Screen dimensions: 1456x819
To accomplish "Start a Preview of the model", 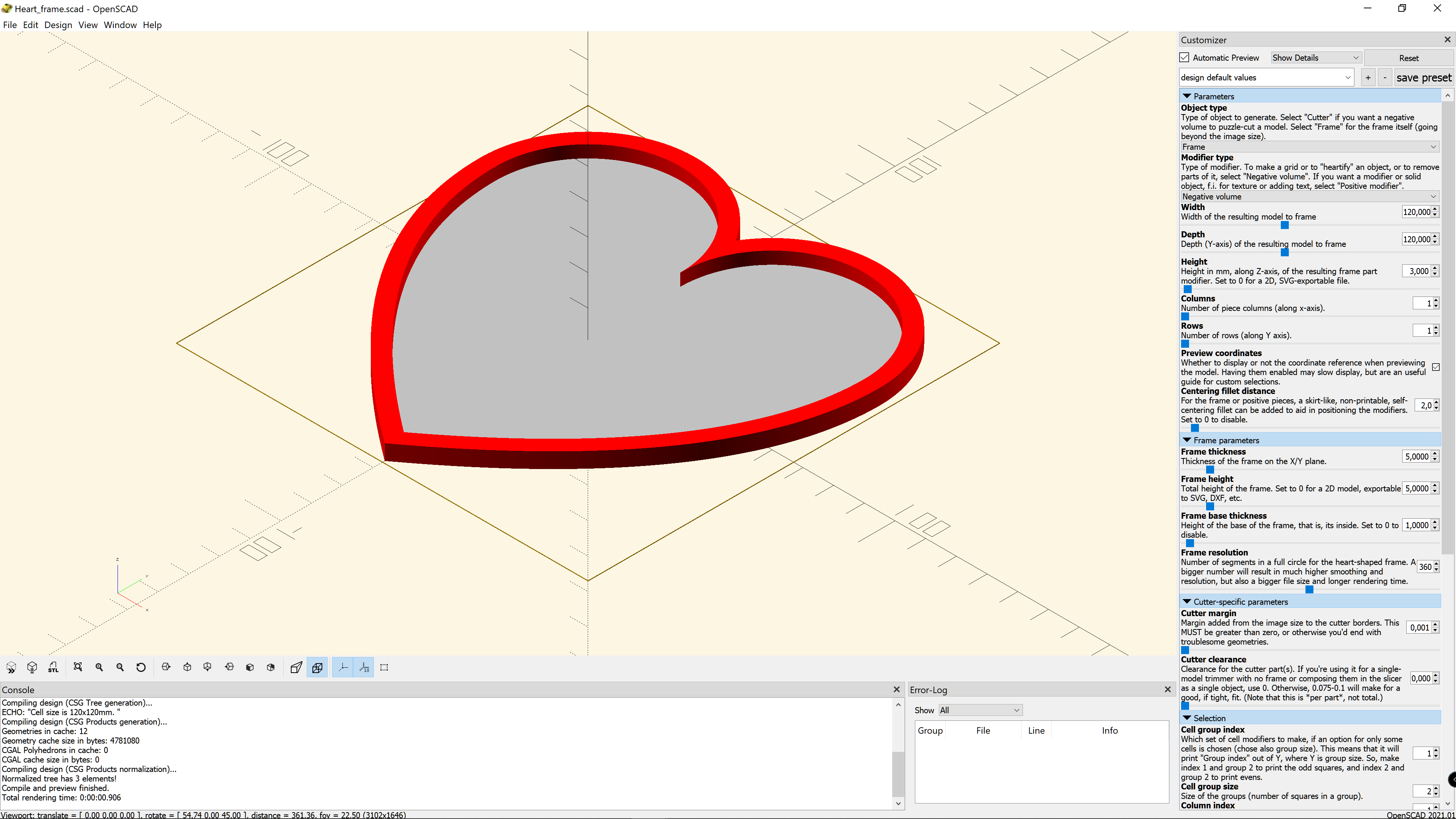I will coord(11,667).
